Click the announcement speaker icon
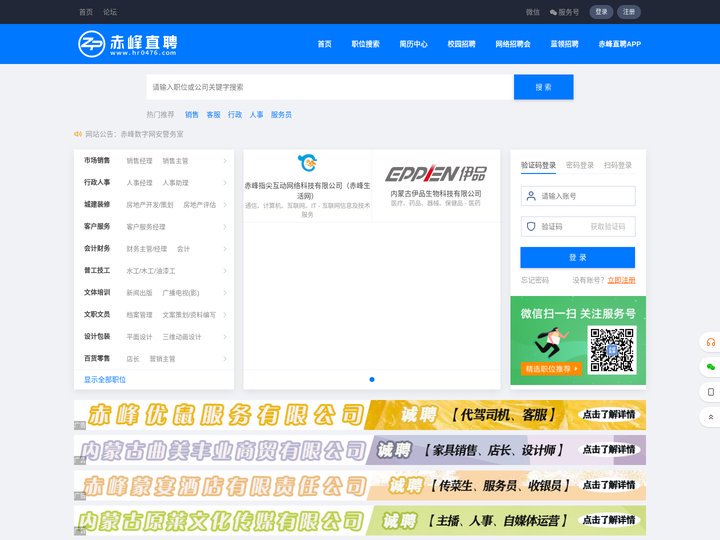The image size is (720, 540). click(x=78, y=134)
